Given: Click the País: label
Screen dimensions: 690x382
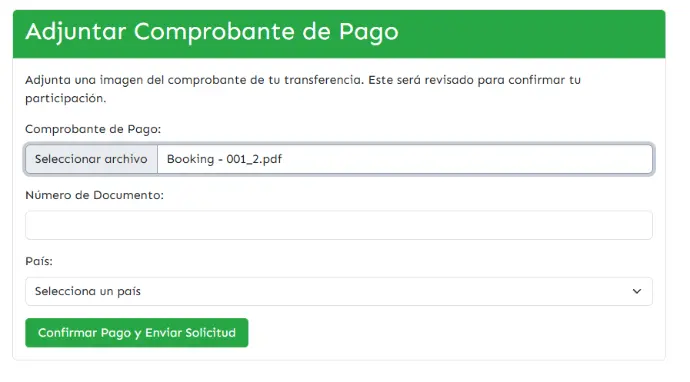Looking at the screenshot, I should (39, 261).
